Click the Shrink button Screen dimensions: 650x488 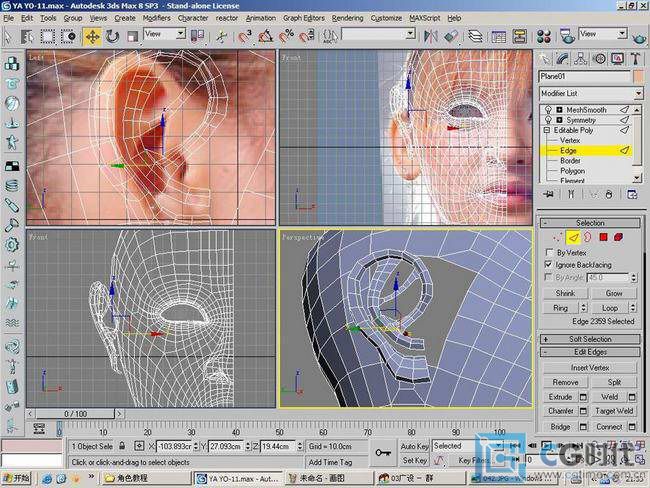565,293
